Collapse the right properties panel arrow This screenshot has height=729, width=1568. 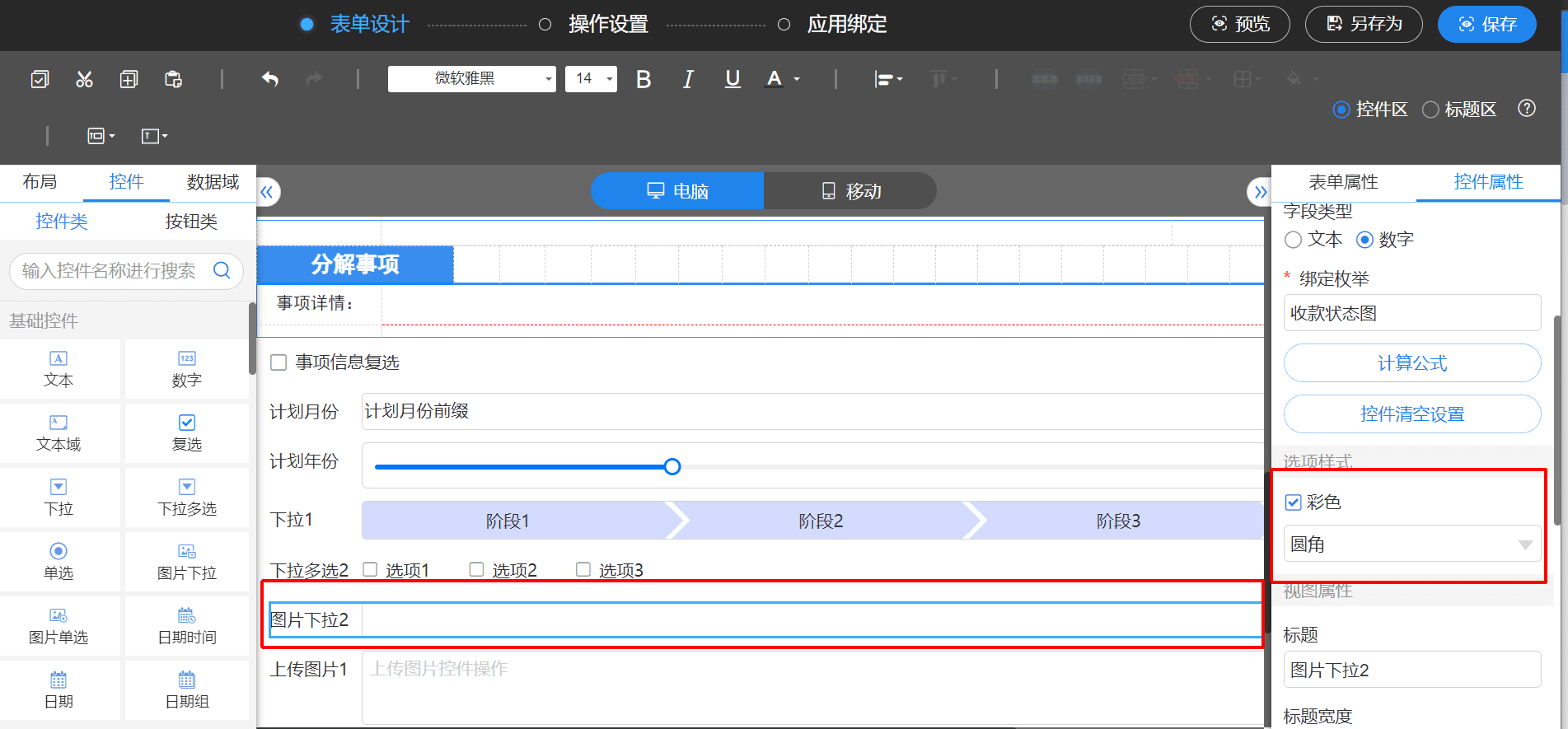coord(1259,192)
